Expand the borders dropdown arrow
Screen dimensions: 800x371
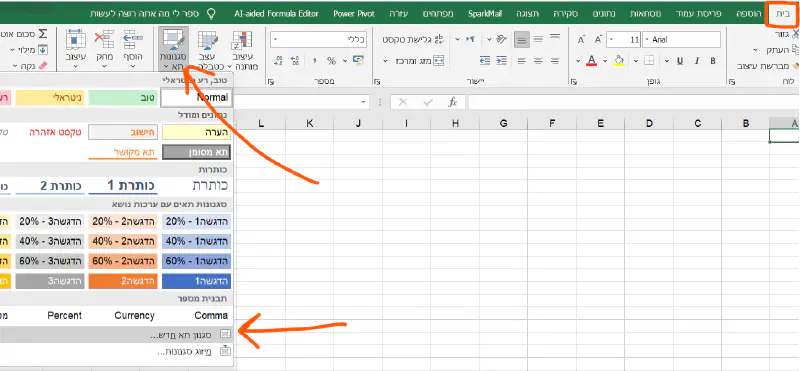coord(636,61)
